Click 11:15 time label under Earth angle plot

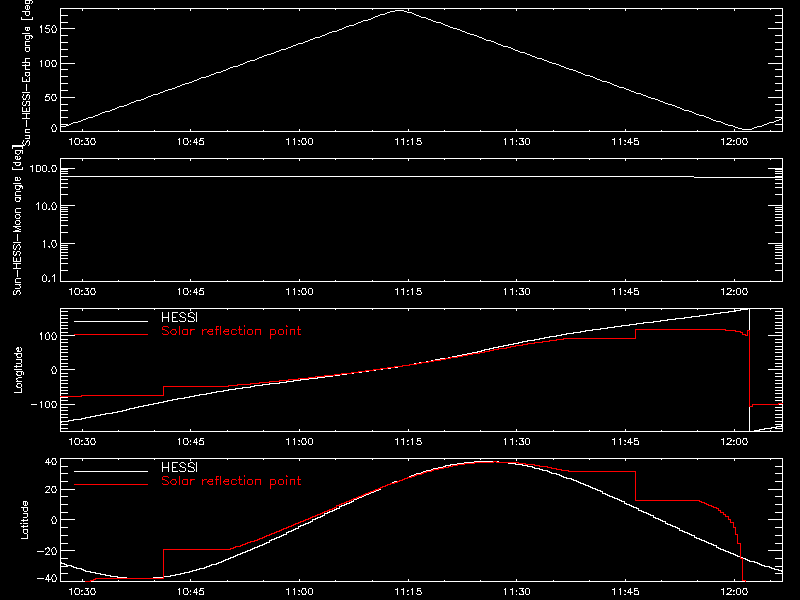(x=408, y=142)
